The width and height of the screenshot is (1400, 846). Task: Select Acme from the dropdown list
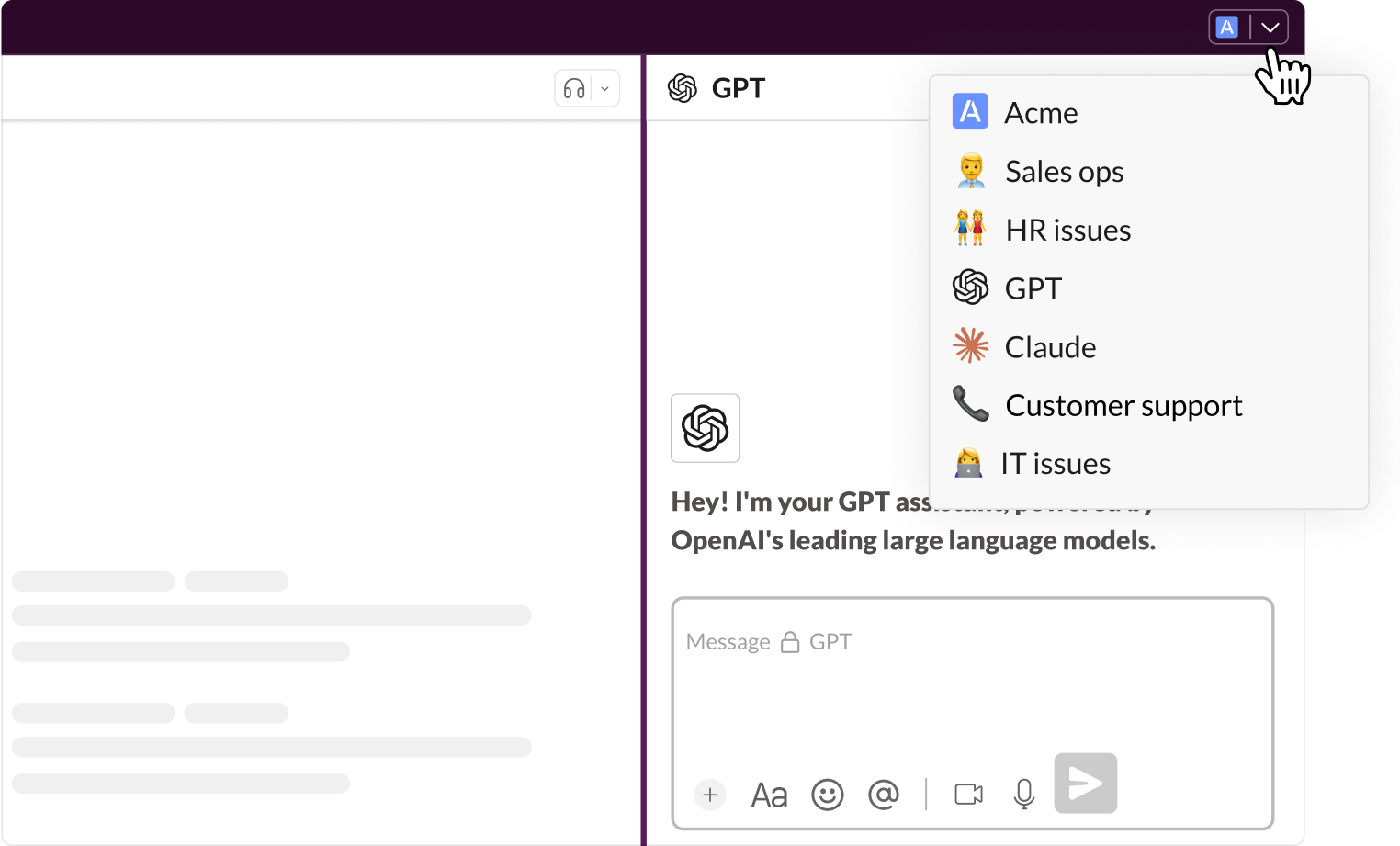[1148, 113]
